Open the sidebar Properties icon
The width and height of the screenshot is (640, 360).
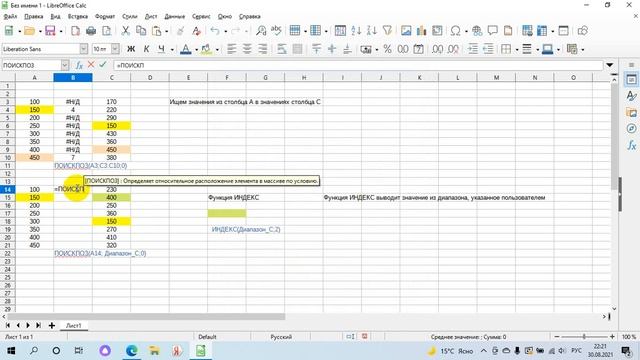(631, 80)
